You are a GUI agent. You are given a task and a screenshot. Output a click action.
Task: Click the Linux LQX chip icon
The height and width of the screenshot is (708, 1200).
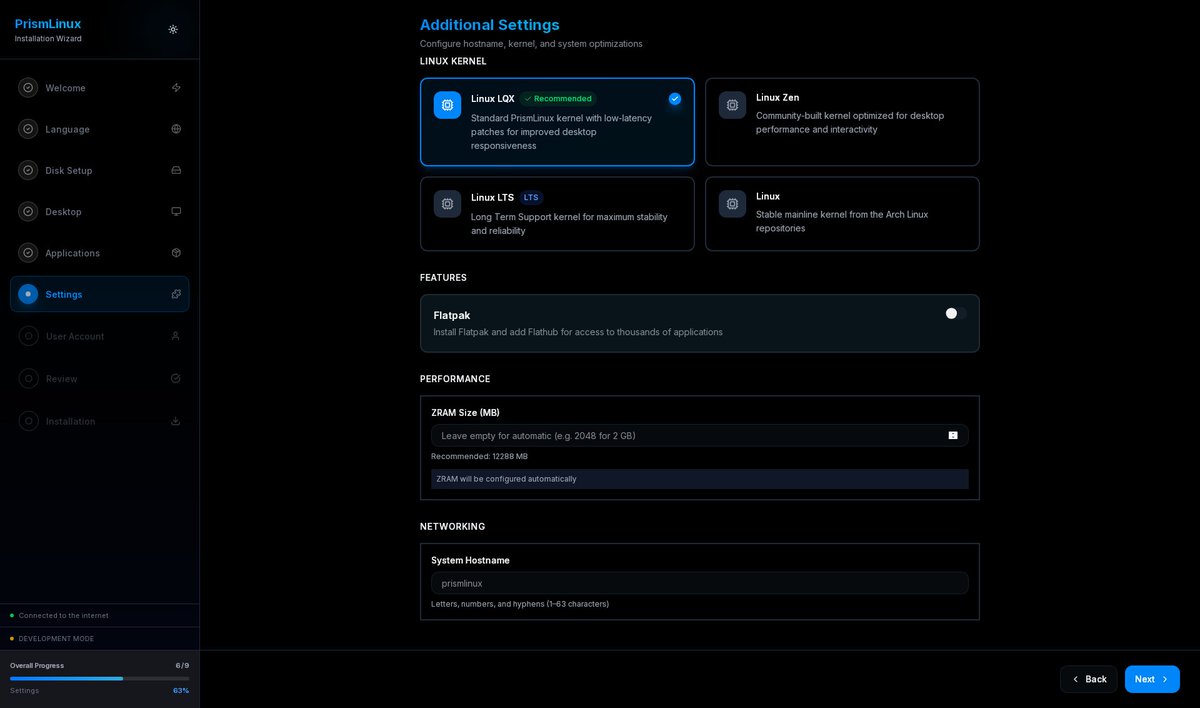(x=447, y=105)
